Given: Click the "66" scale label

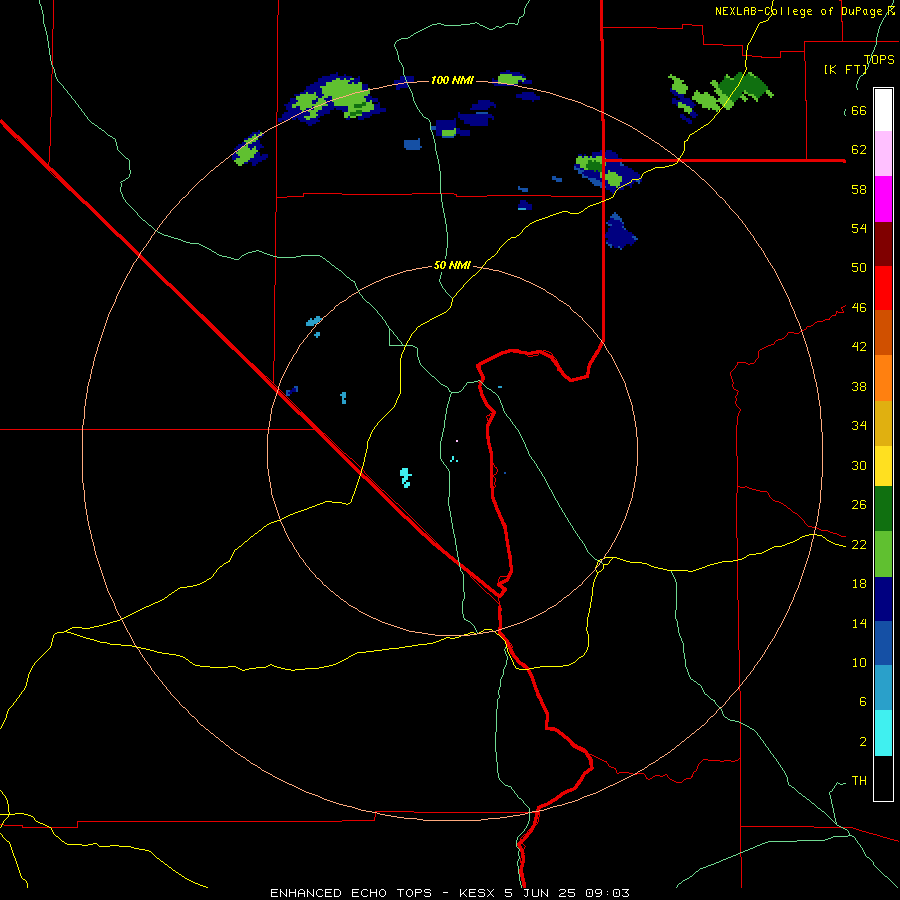Looking at the screenshot, I should [x=859, y=111].
